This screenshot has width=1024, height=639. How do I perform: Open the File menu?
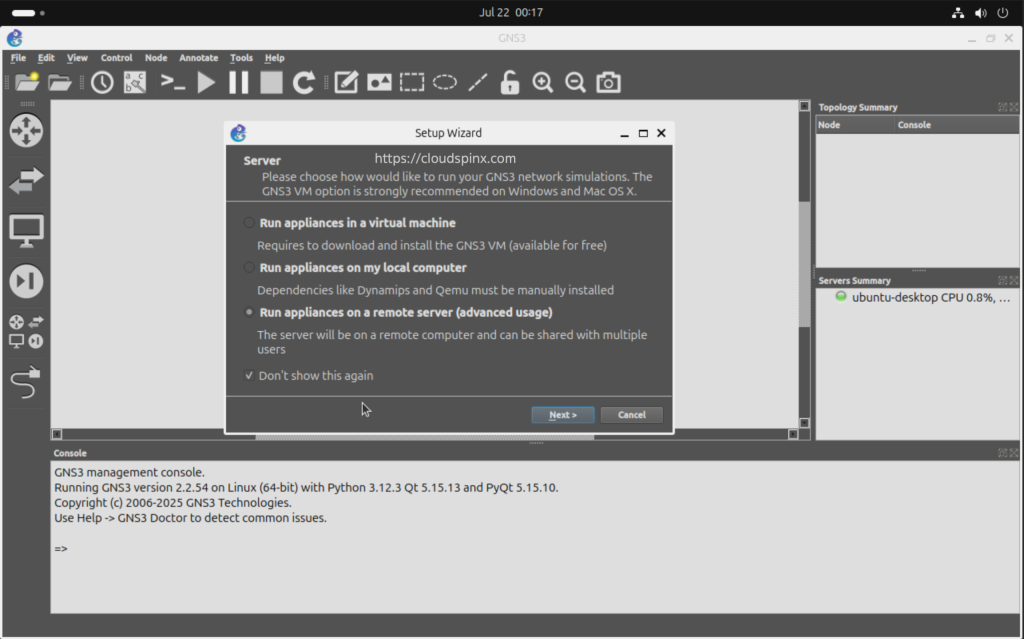[x=17, y=58]
